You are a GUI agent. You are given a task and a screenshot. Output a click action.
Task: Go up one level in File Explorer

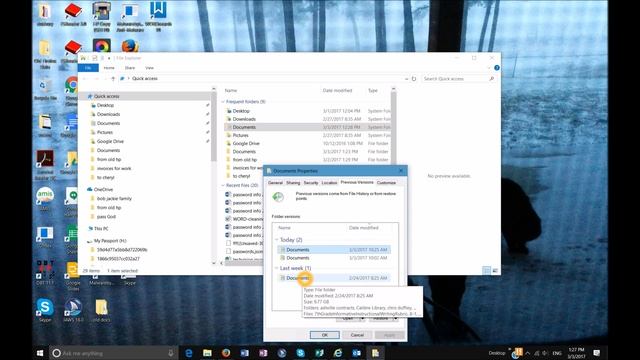tap(113, 78)
